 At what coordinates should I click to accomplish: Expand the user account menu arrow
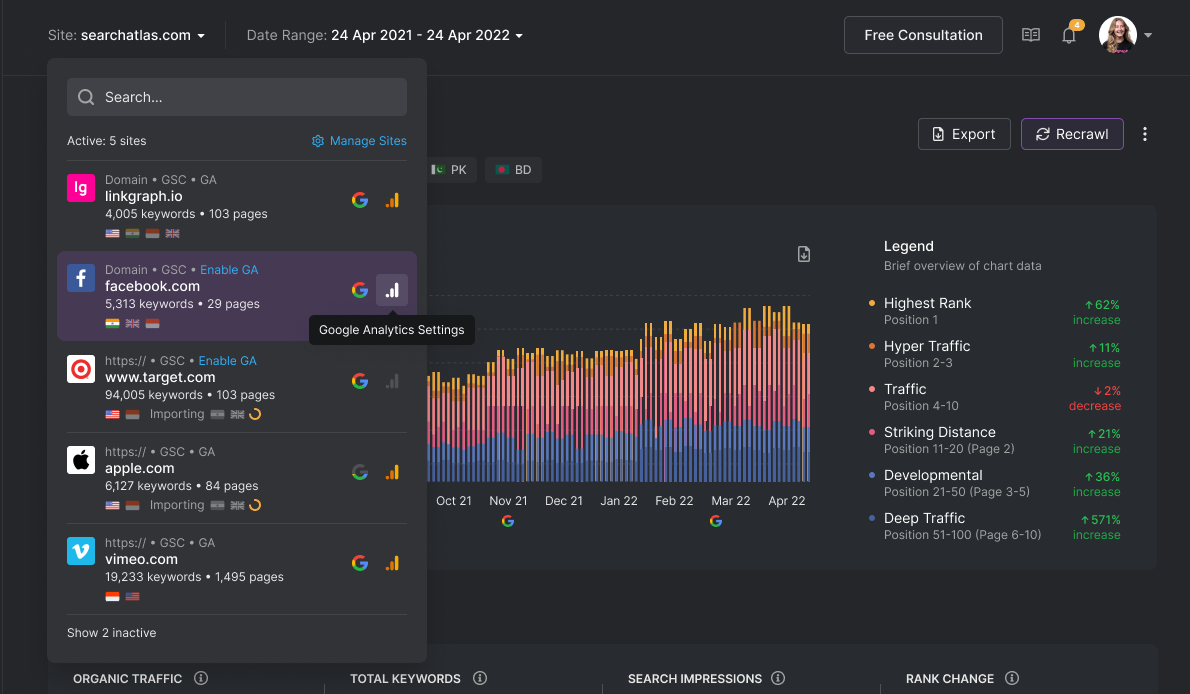coord(1148,35)
